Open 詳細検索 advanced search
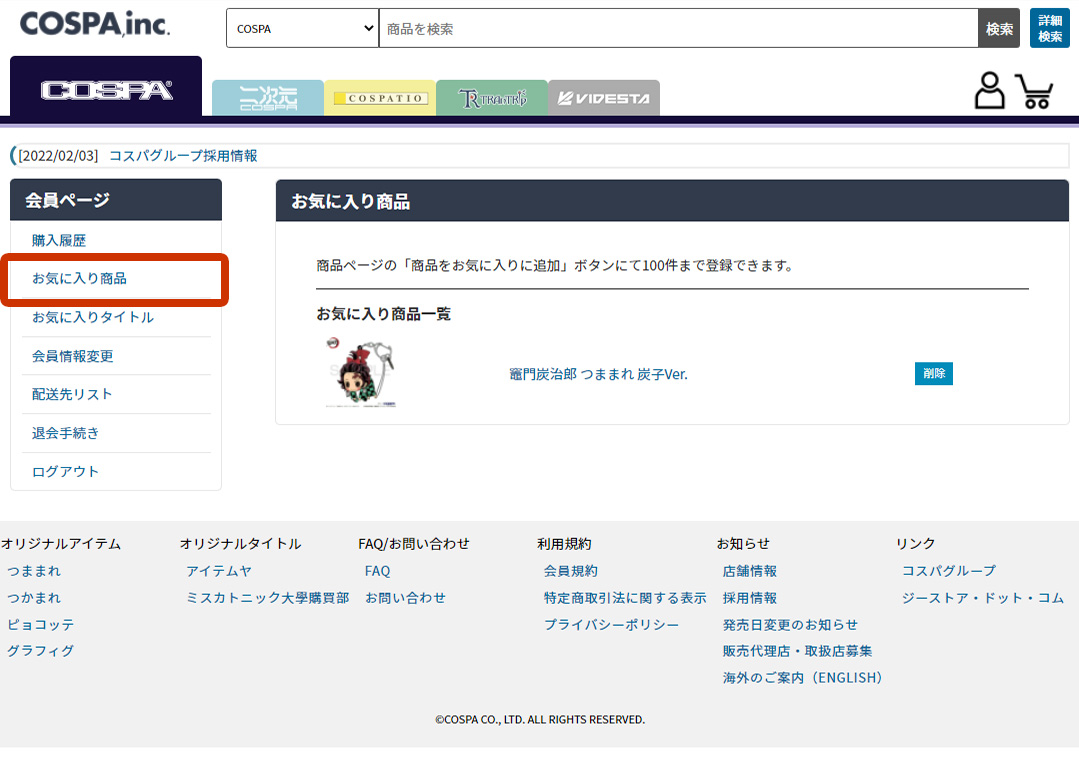The image size is (1079, 780). tap(1049, 29)
